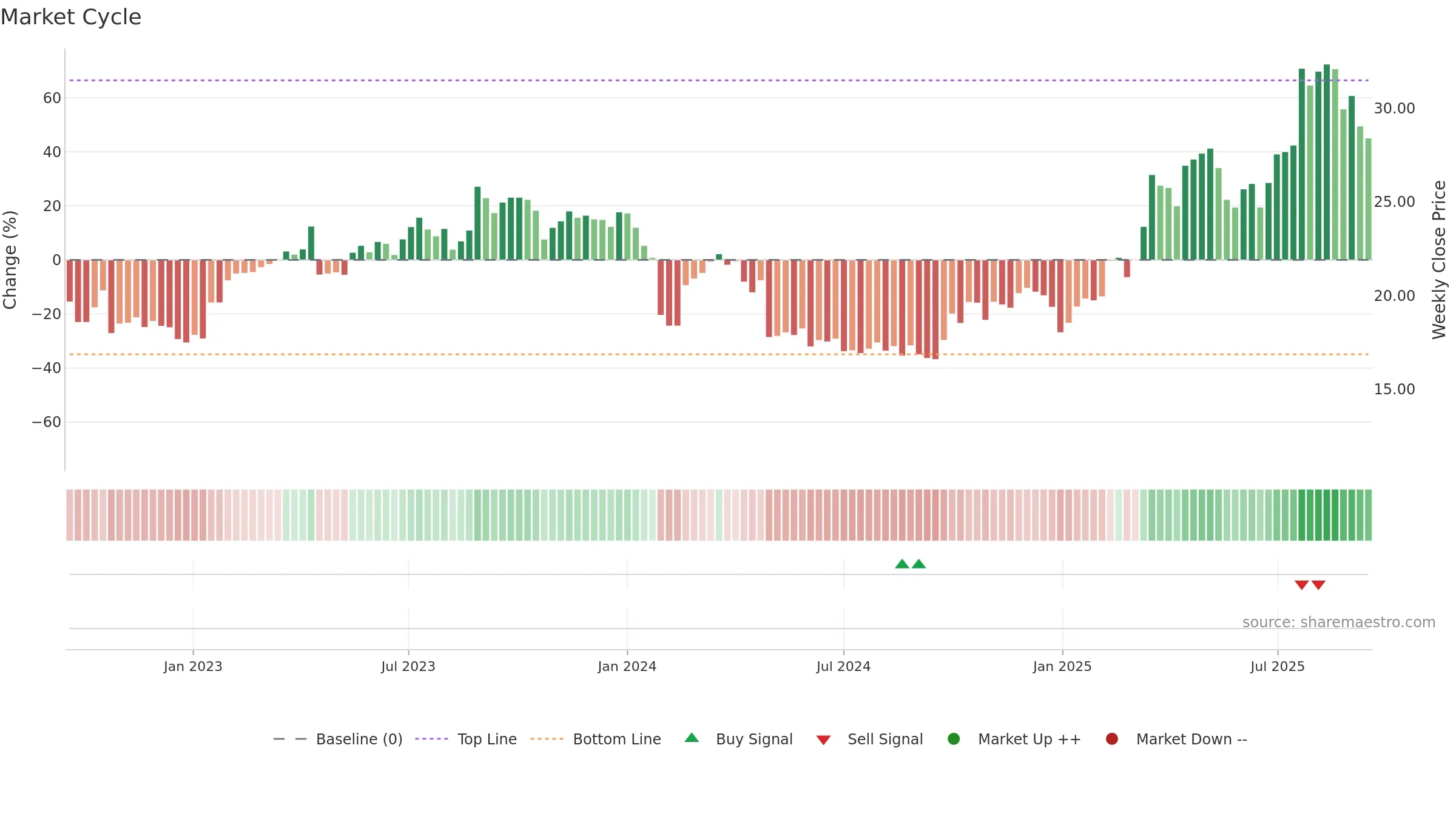Click the Market Up ++ legend label
Screen dimensions: 1456x819
click(1030, 739)
